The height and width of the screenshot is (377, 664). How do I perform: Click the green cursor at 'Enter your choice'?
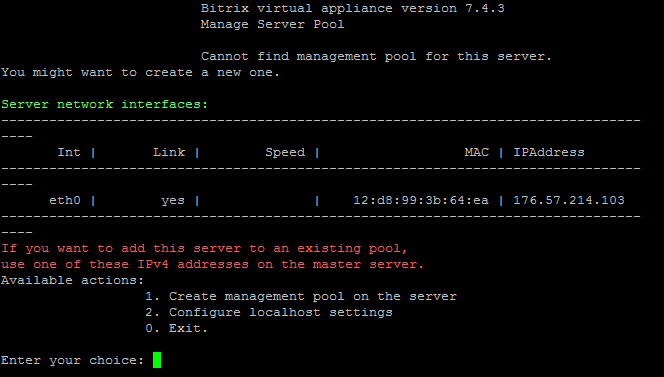pos(157,360)
